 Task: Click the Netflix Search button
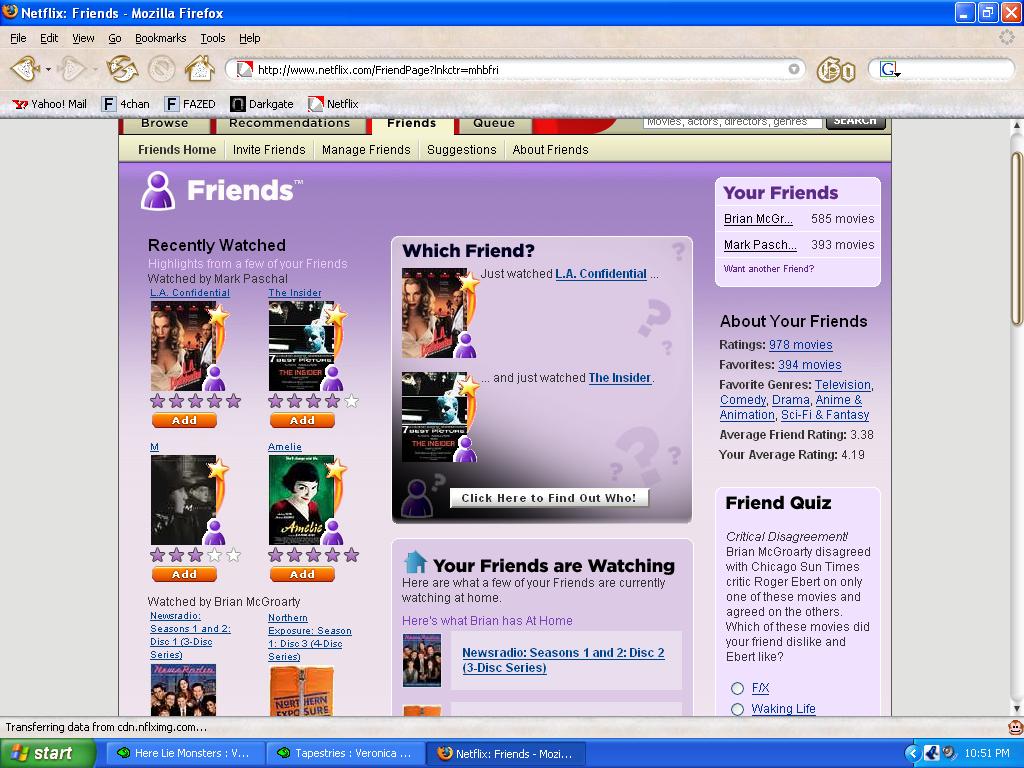856,122
